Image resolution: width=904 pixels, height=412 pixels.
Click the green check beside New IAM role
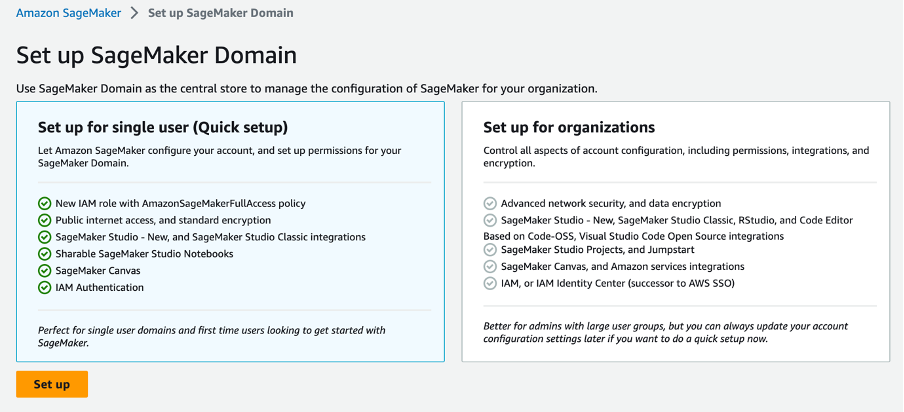(x=44, y=203)
